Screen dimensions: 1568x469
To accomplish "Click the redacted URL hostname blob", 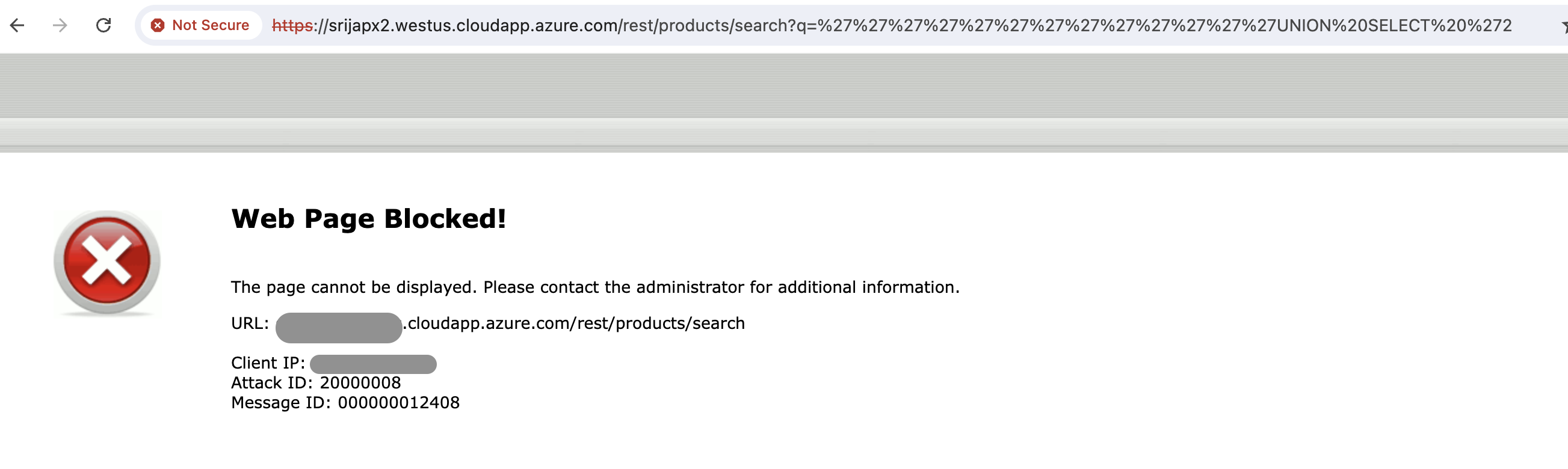I will [x=338, y=328].
